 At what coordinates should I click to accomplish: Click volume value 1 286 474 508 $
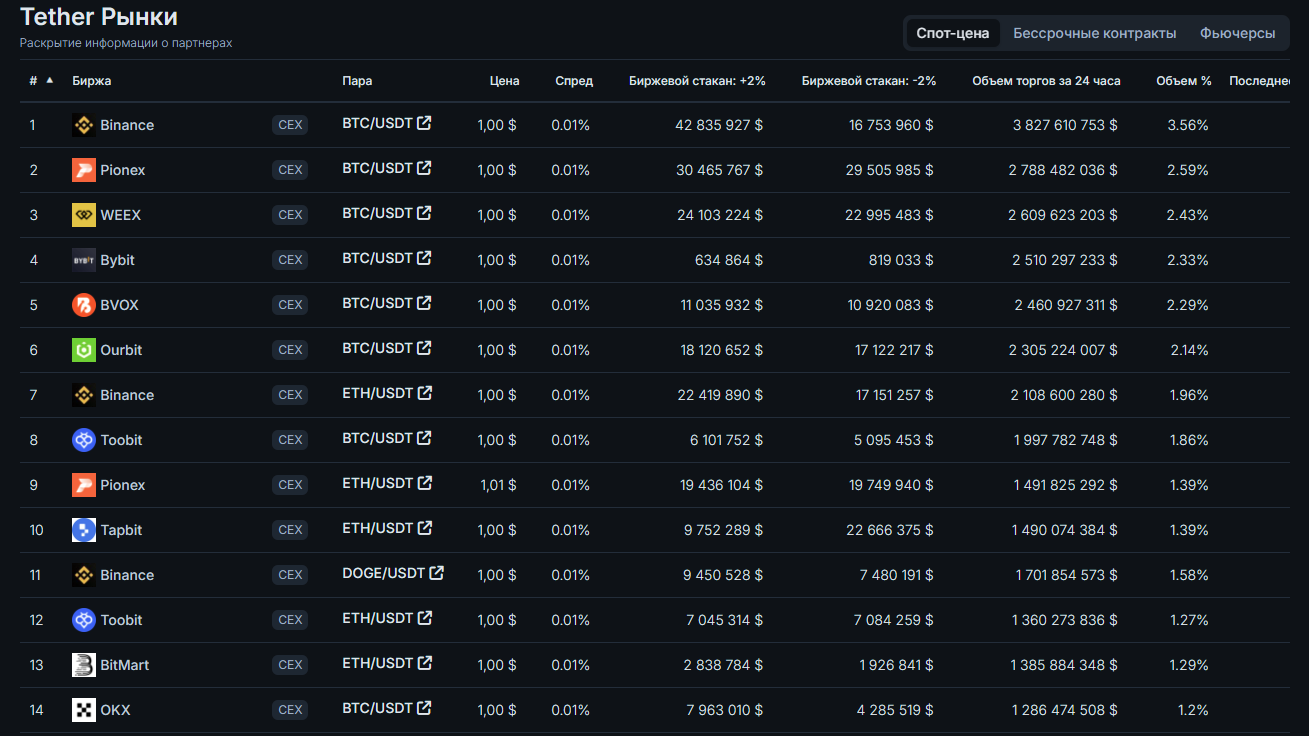click(1065, 710)
